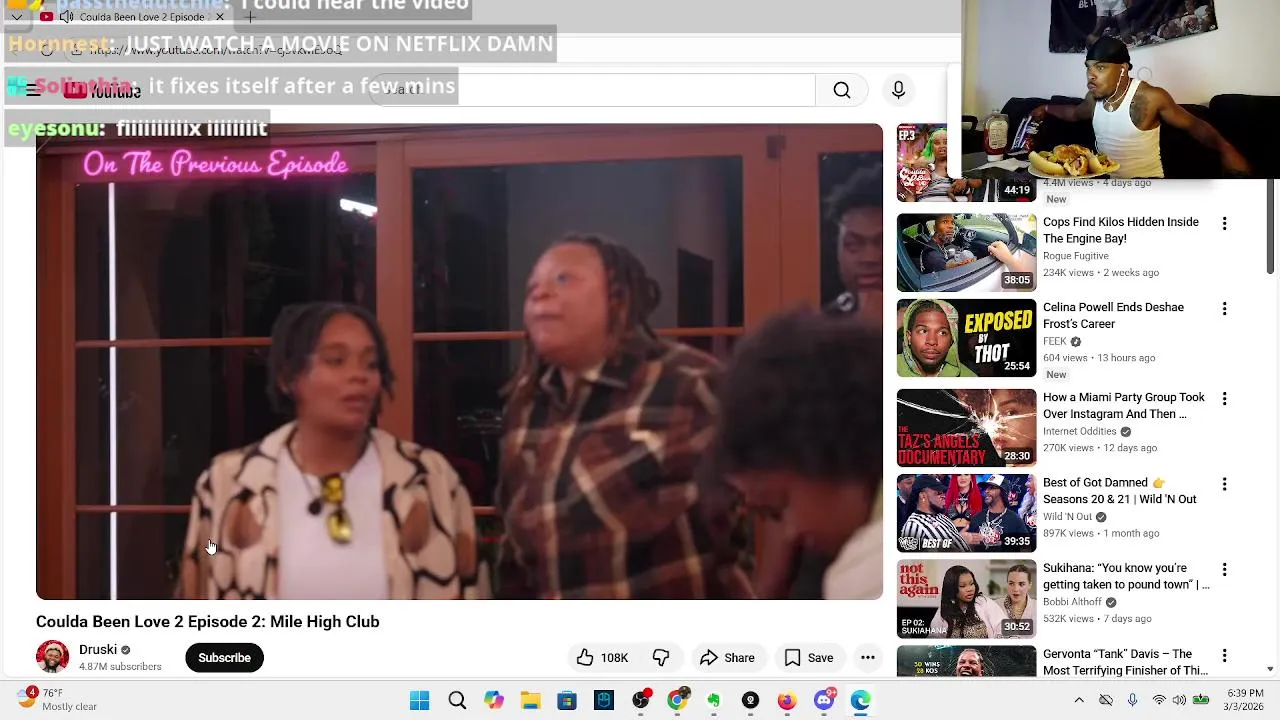Open the Druski channel name link
1280x720 pixels.
click(98, 649)
